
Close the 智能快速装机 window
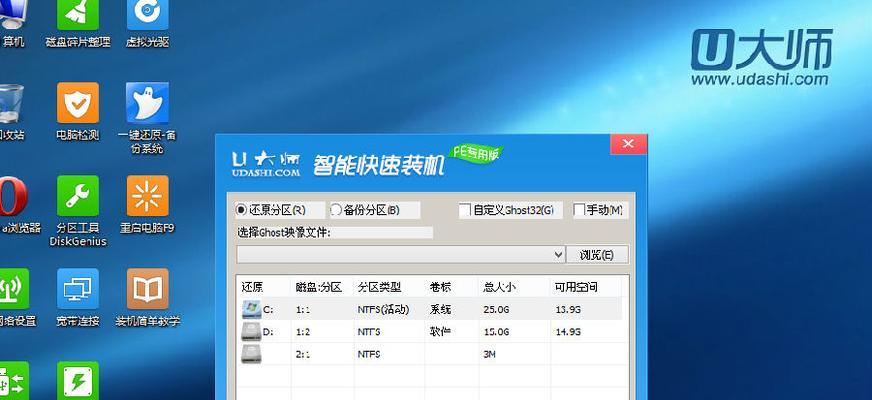click(x=628, y=144)
